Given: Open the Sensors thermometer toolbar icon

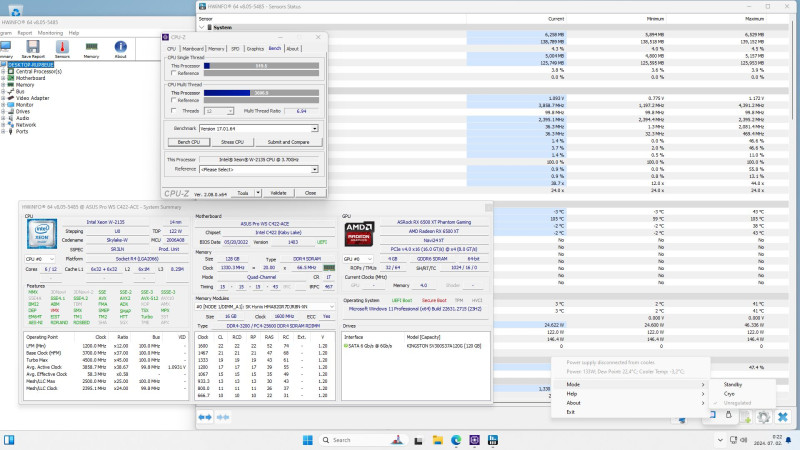Looking at the screenshot, I should (62, 49).
